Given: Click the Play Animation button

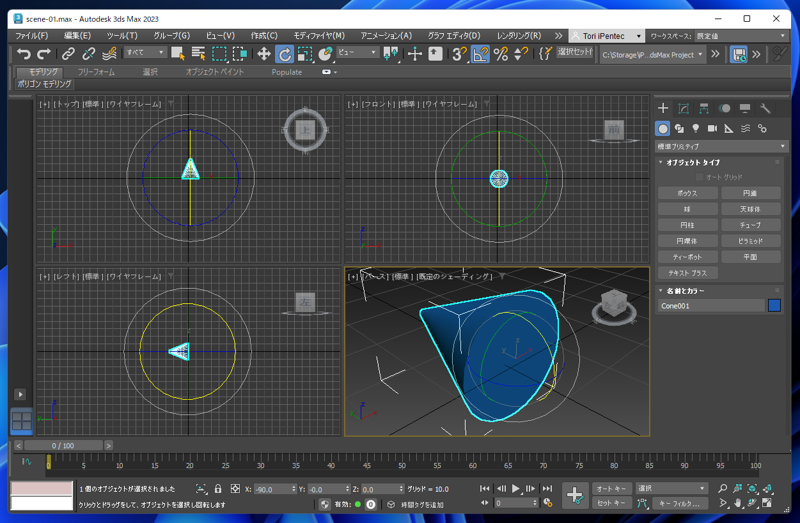Looking at the screenshot, I should (515, 488).
